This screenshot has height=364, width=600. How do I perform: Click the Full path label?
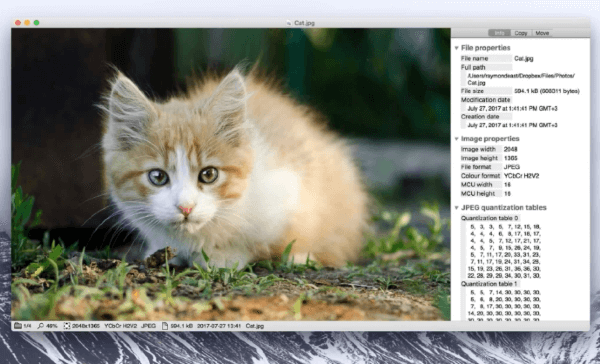click(x=473, y=67)
